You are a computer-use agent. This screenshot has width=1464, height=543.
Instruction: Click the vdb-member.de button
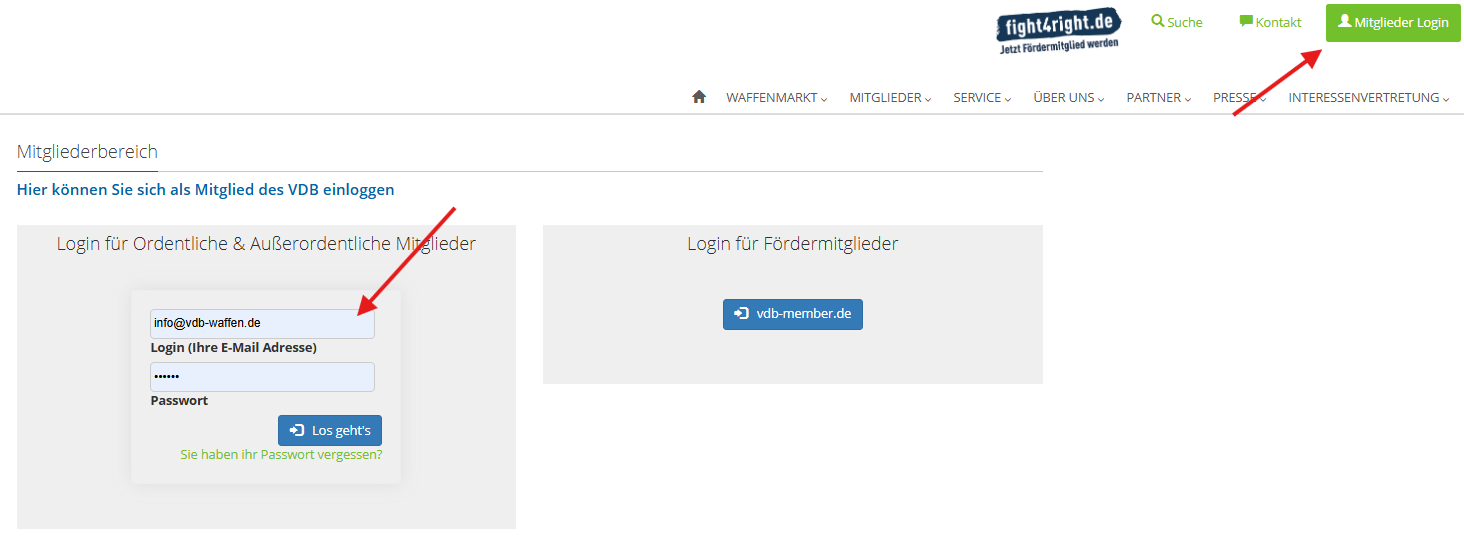tap(792, 314)
